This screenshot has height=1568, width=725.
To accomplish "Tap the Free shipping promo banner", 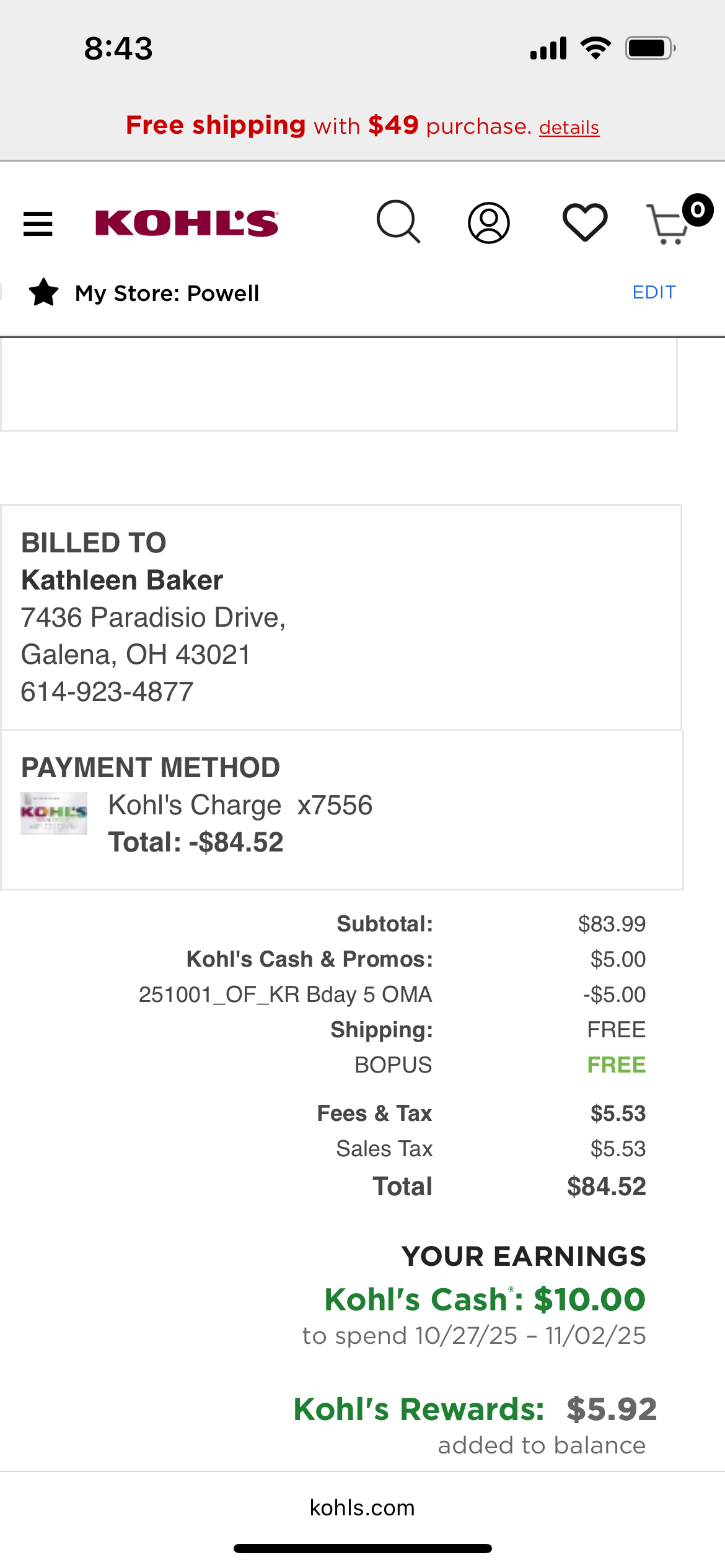I will point(362,126).
